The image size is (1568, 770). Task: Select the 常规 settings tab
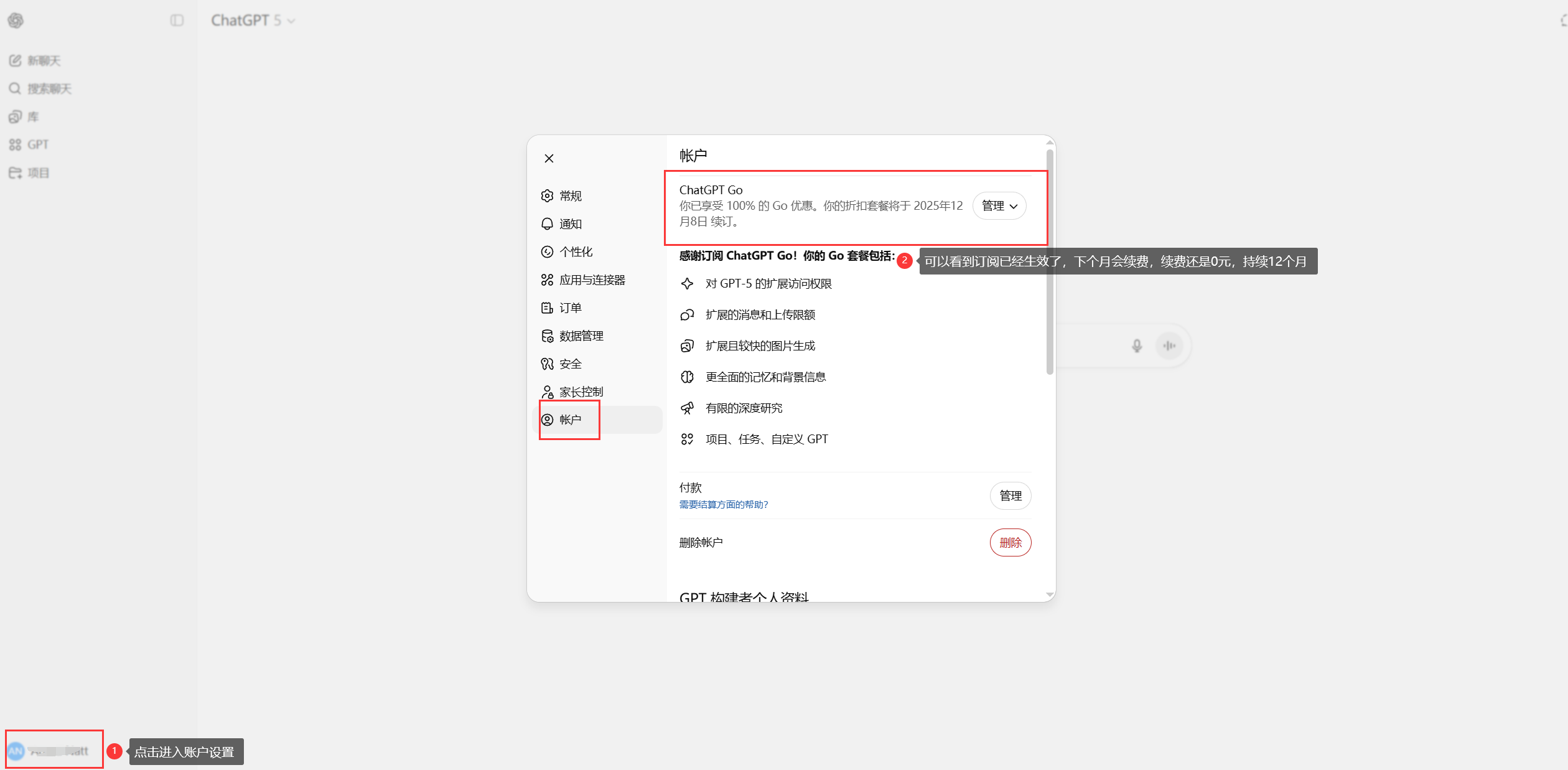tap(569, 195)
